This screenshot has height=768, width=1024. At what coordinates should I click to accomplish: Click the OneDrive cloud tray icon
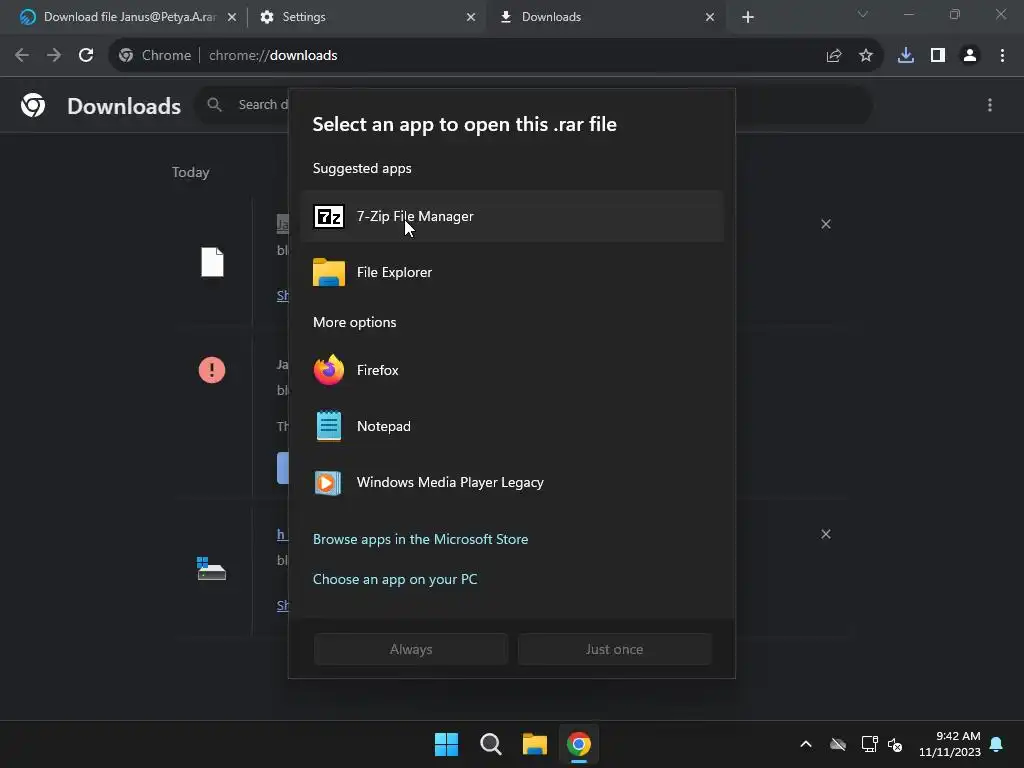point(838,744)
